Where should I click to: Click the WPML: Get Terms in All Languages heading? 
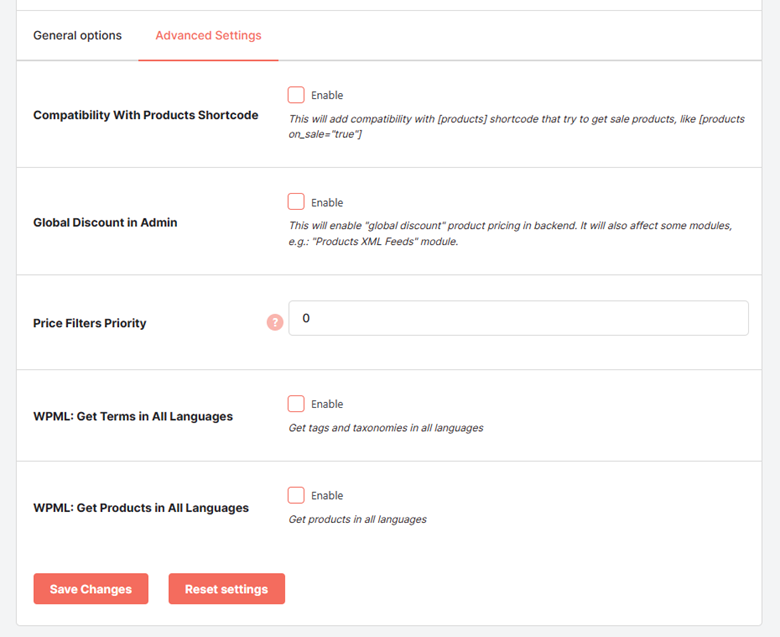(x=133, y=416)
